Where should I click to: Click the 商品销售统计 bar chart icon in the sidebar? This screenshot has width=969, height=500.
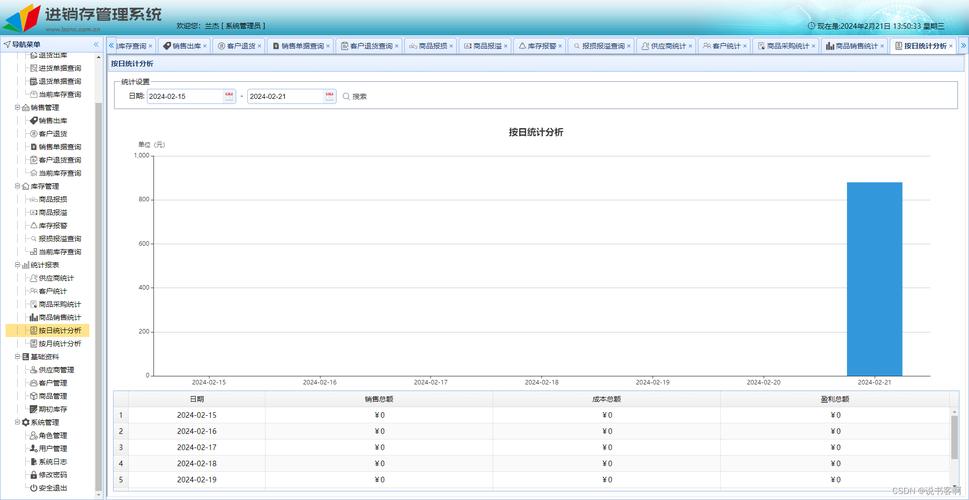[34, 317]
